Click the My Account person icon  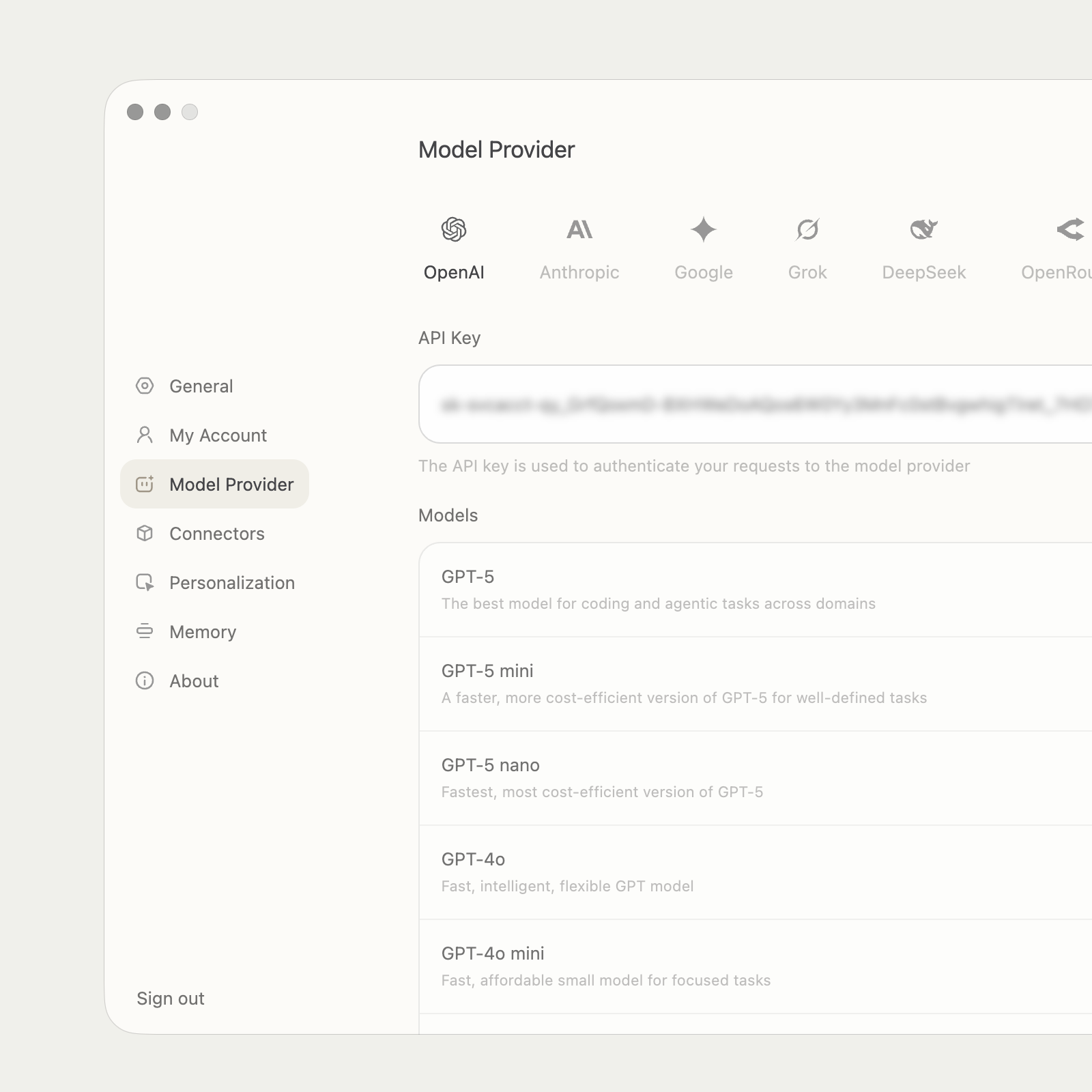(x=145, y=435)
